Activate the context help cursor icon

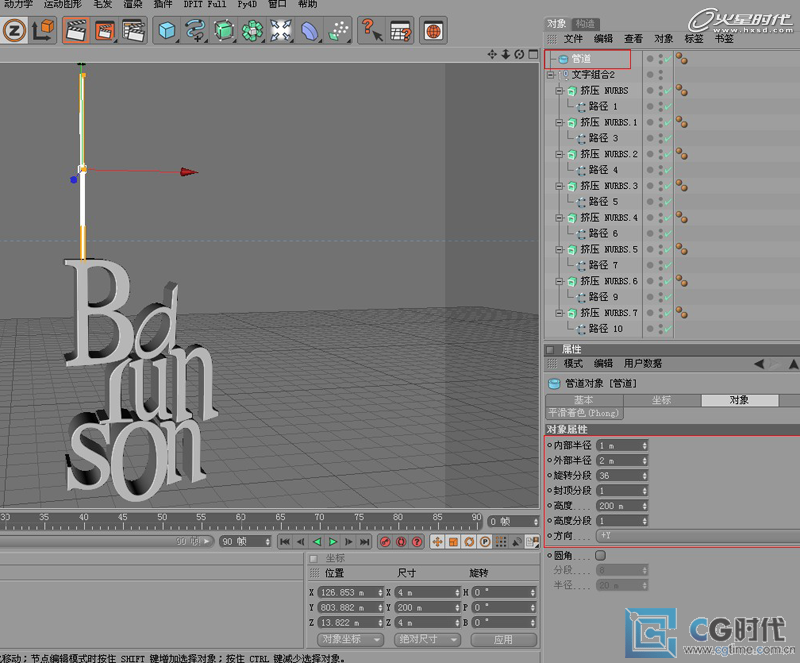point(372,31)
